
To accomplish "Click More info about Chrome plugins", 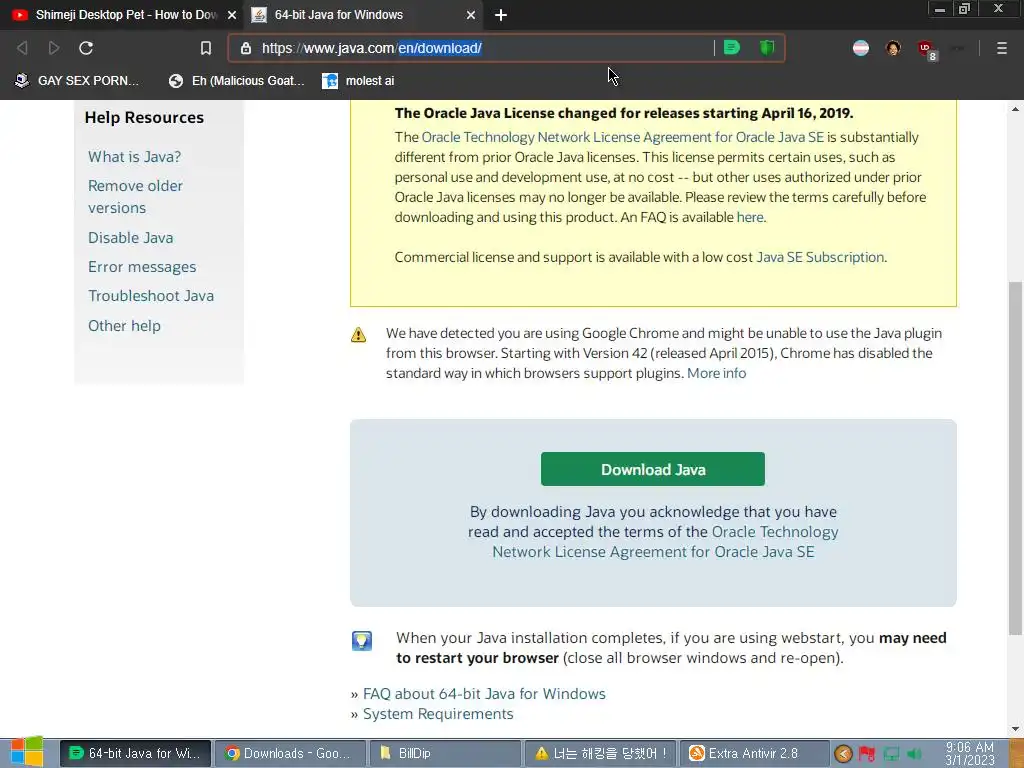I will coord(716,373).
